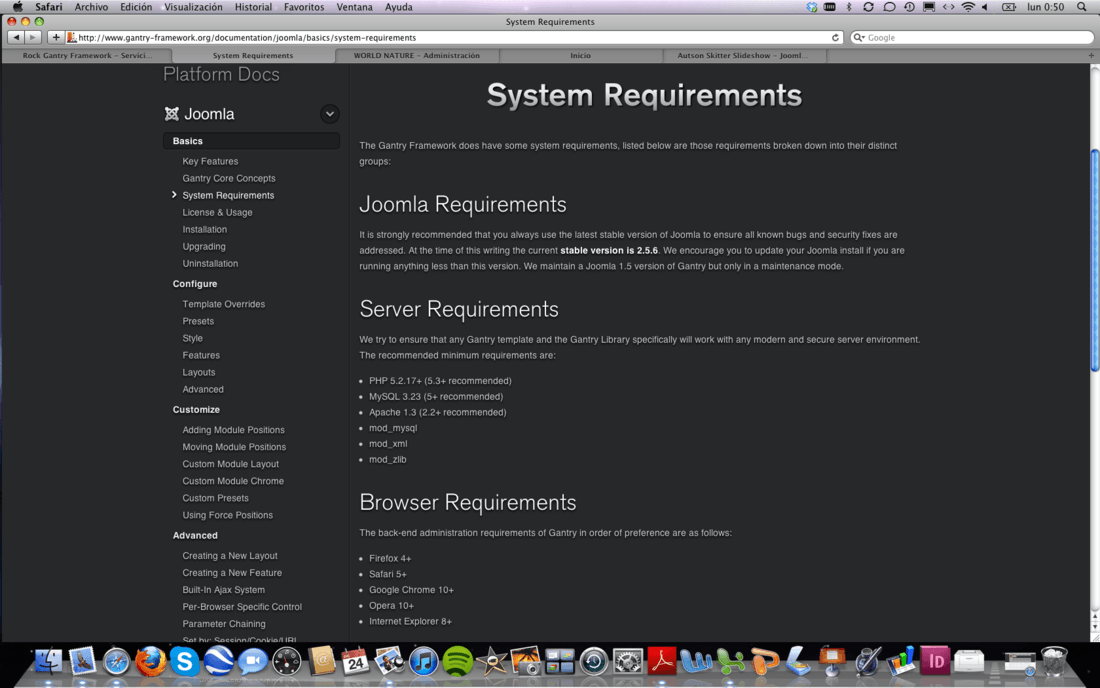
Task: Open iChat camera bubble in dock
Action: 253,661
